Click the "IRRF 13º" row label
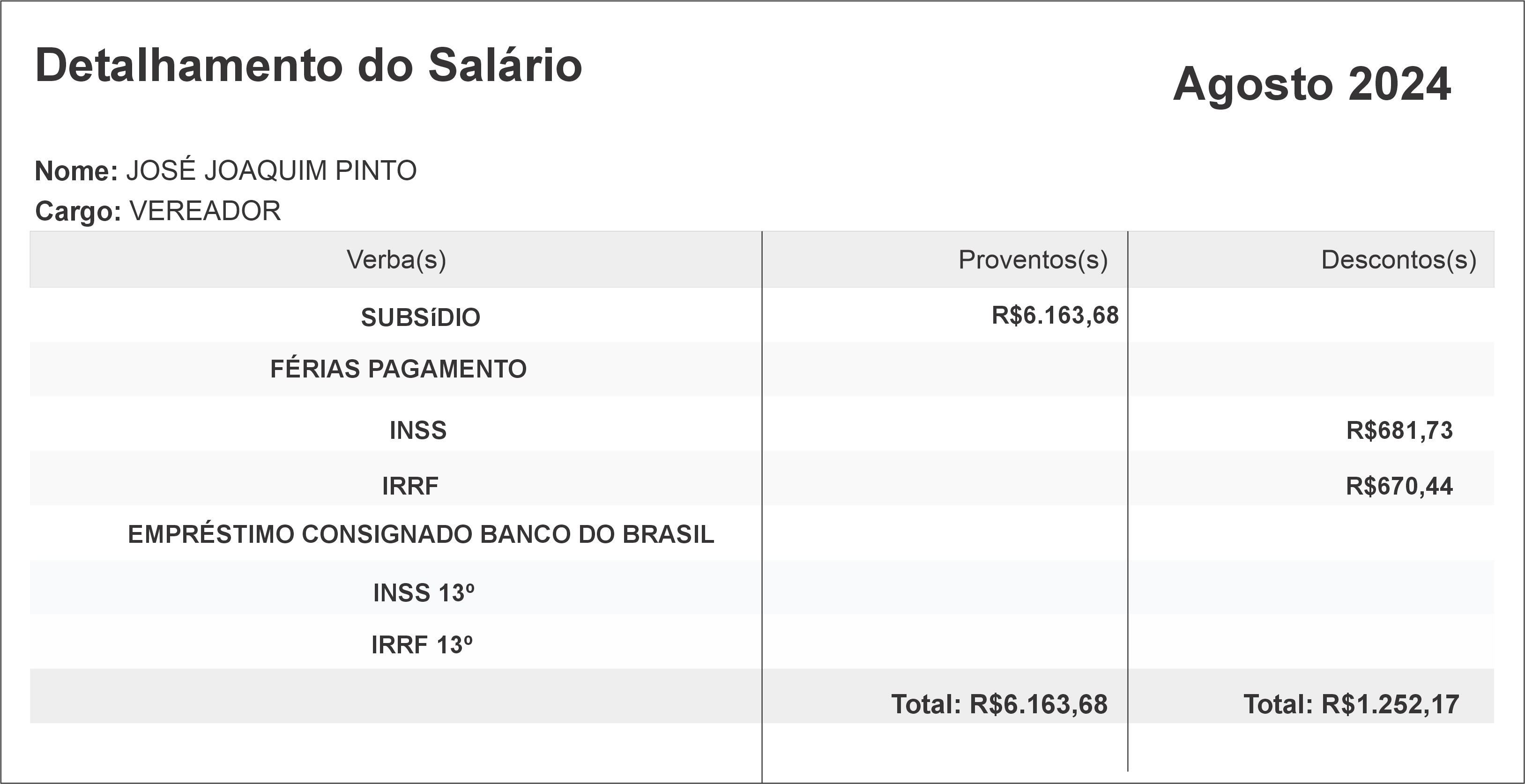The height and width of the screenshot is (784, 1525). [422, 644]
